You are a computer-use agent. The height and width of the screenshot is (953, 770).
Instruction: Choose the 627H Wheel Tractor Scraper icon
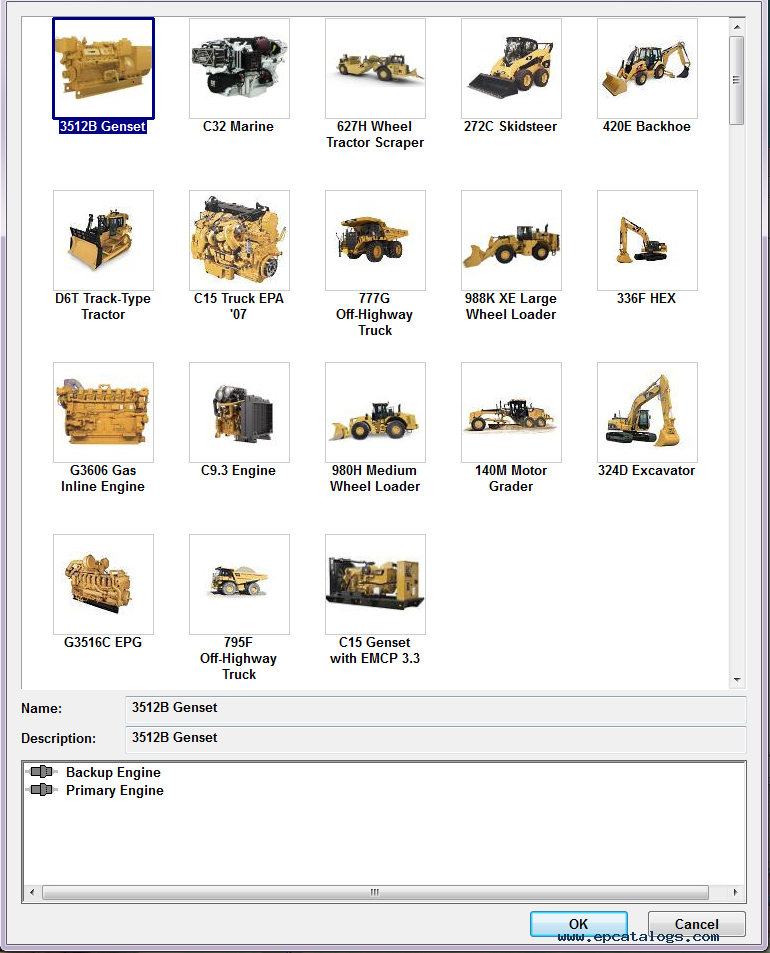(375, 69)
